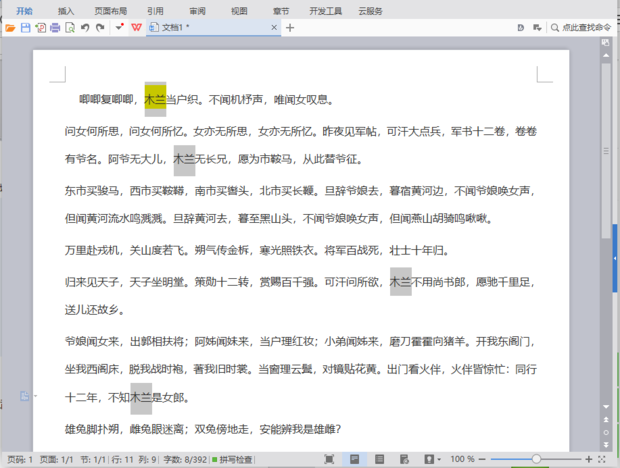
Task: Zoom out with the minus button
Action: click(x=482, y=459)
